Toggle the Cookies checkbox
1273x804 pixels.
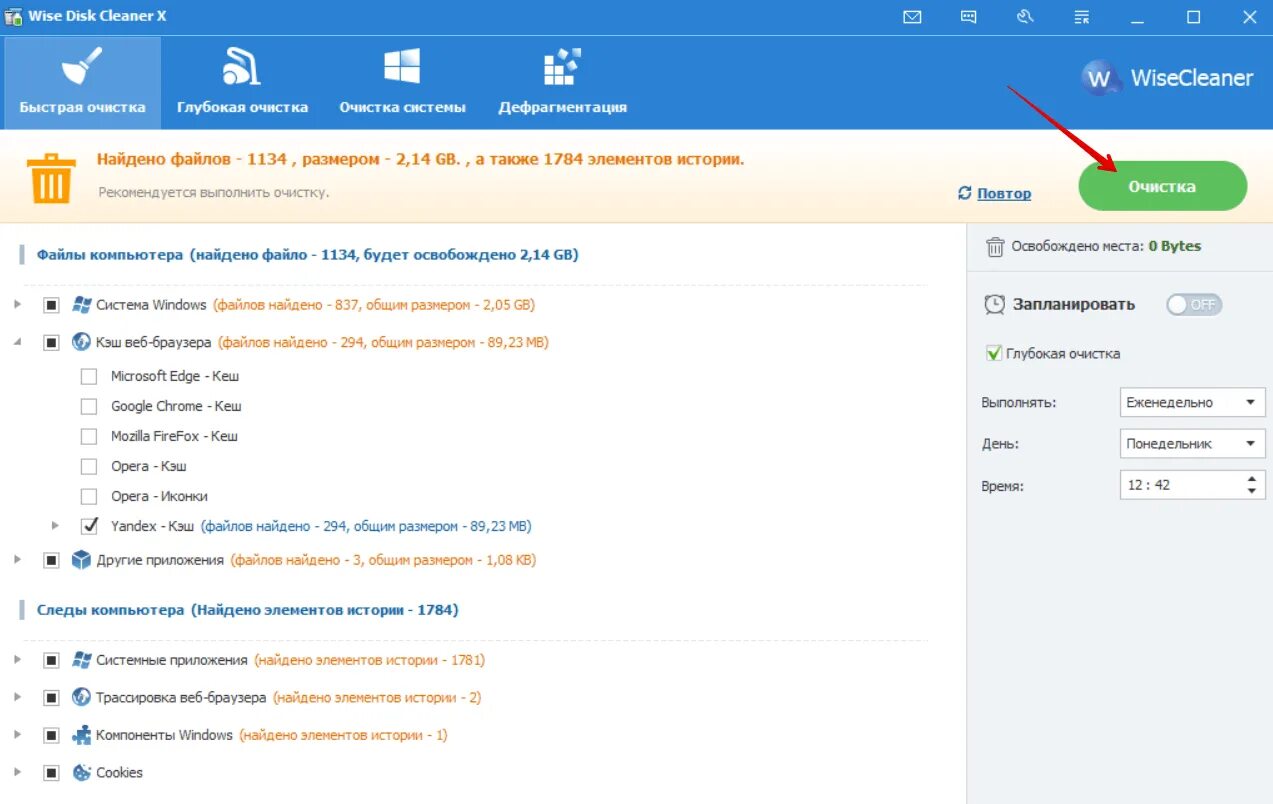(51, 772)
